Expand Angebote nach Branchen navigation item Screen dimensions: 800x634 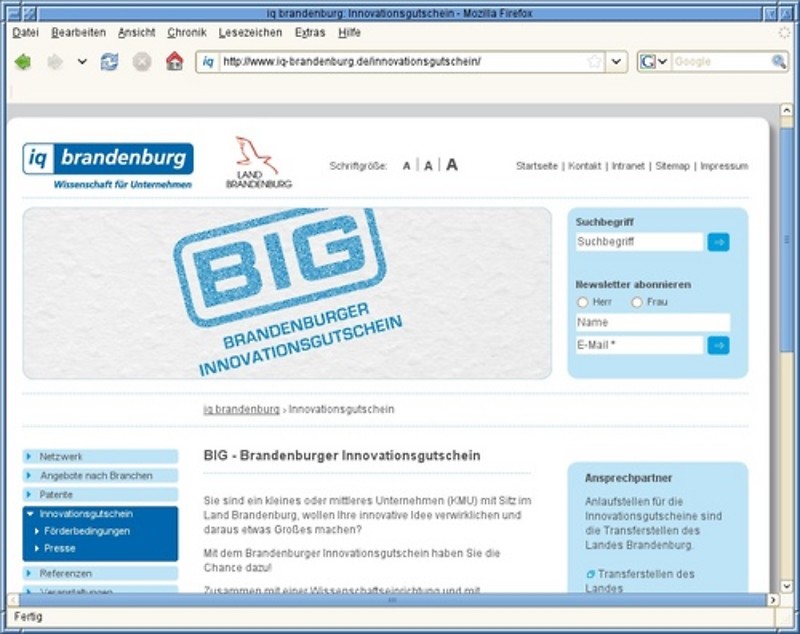(x=101, y=476)
